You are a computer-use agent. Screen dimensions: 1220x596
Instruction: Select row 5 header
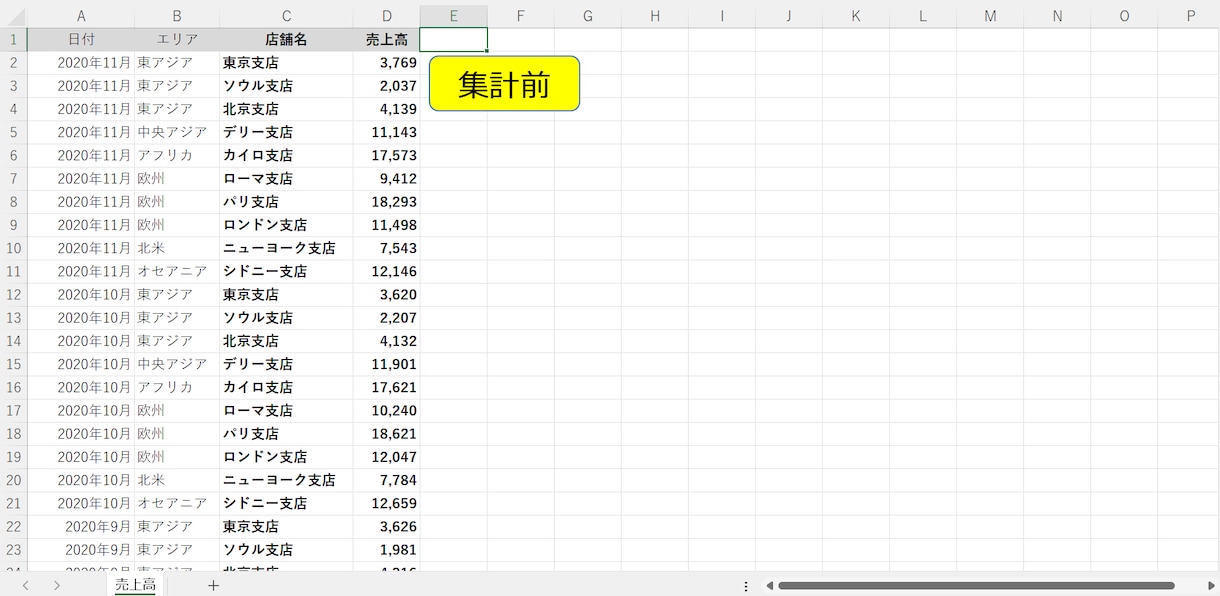[x=14, y=132]
